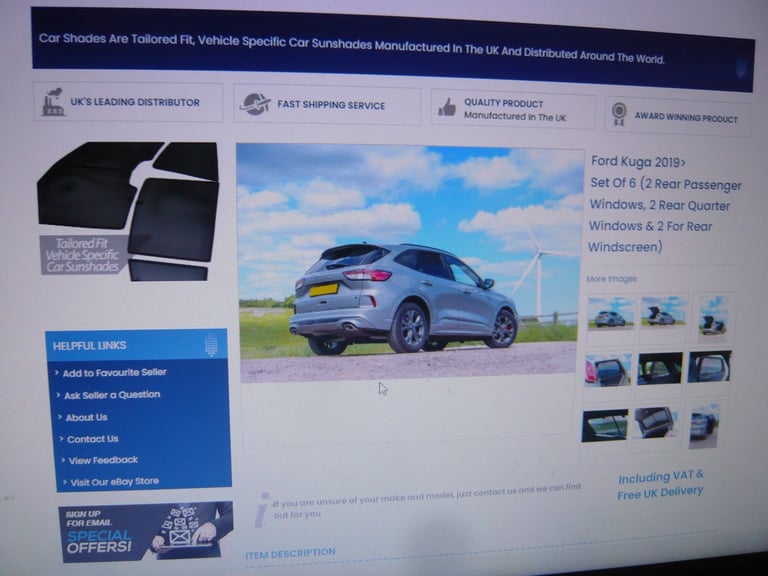
Task: Visit Our eBay Store link
Action: pos(115,482)
